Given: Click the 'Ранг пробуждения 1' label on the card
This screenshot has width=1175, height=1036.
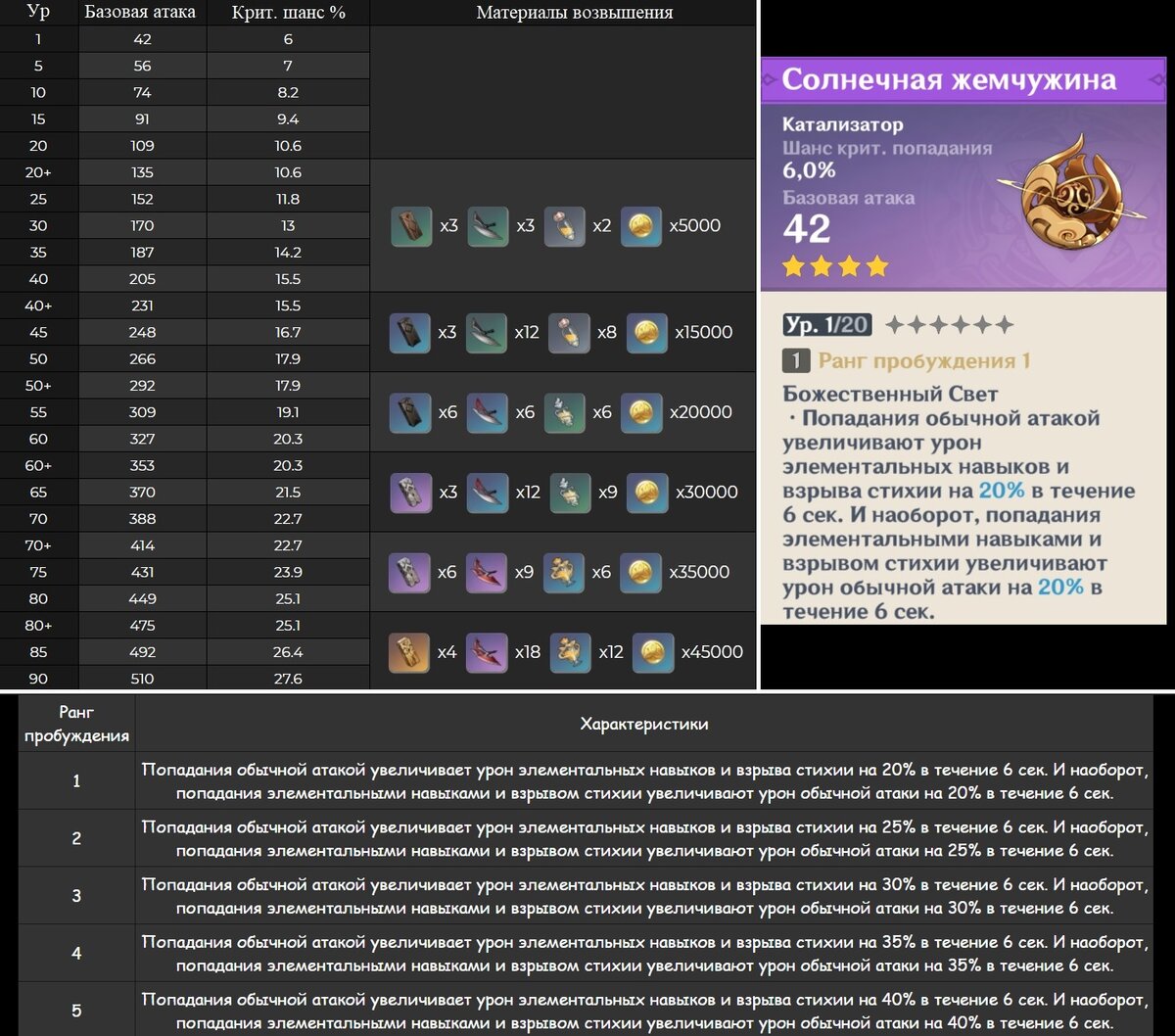Looking at the screenshot, I should coord(924,361).
